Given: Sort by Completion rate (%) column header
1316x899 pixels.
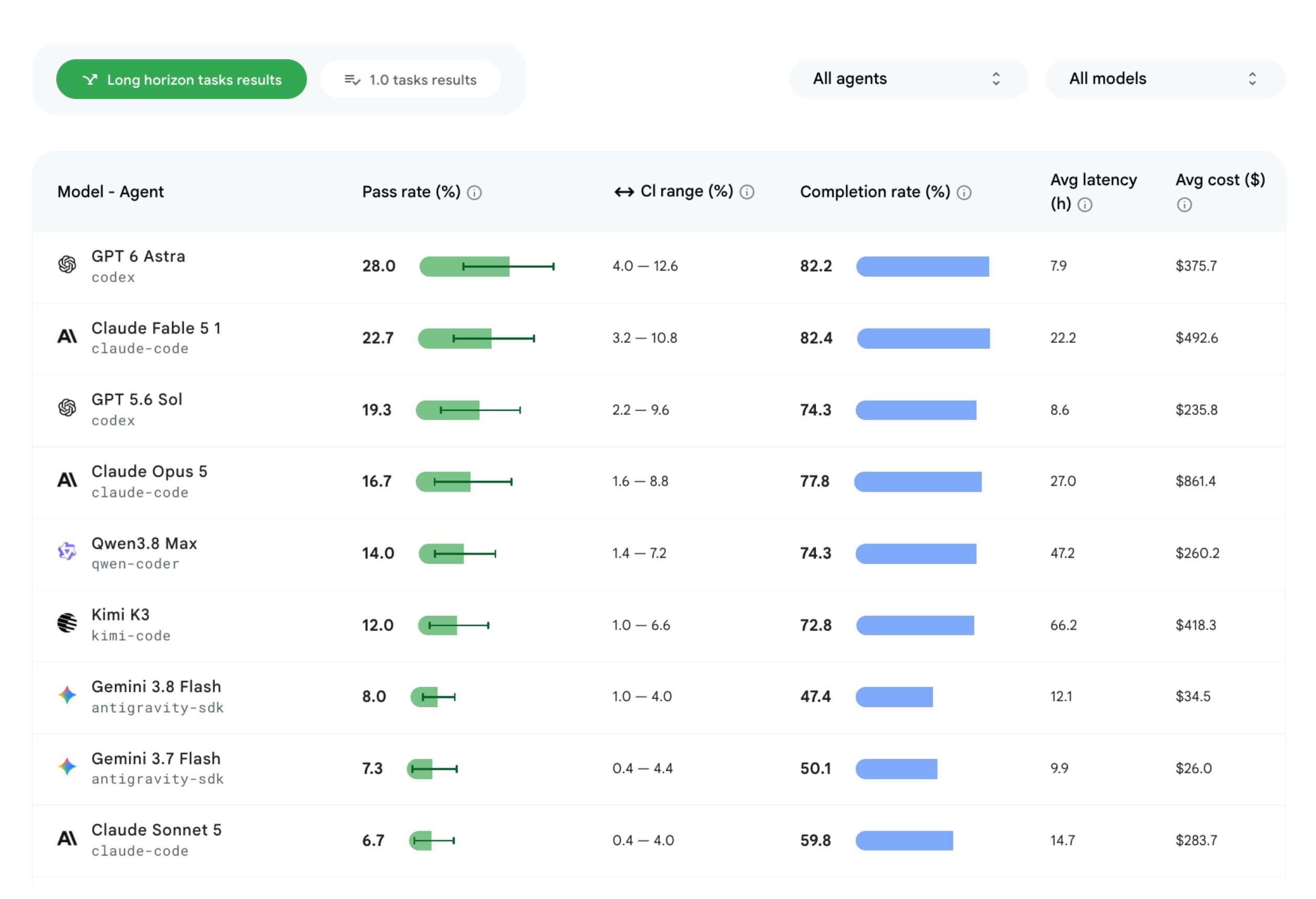Looking at the screenshot, I should click(875, 192).
